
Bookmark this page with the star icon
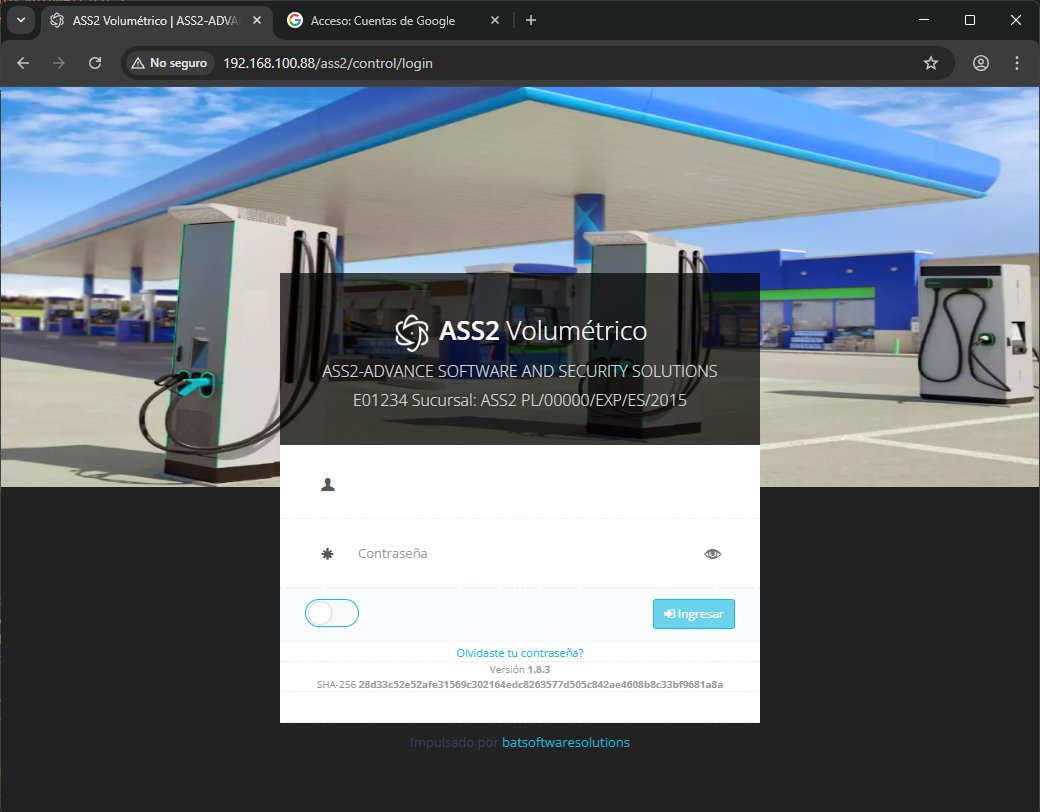931,63
